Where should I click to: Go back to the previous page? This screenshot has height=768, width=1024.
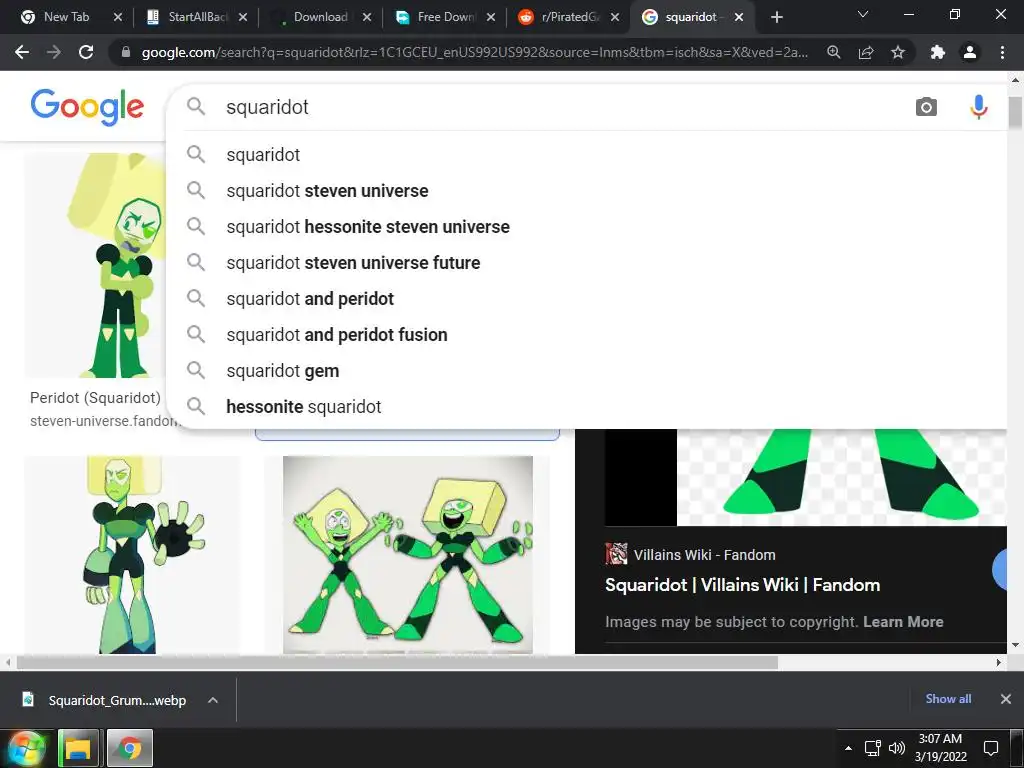22,52
